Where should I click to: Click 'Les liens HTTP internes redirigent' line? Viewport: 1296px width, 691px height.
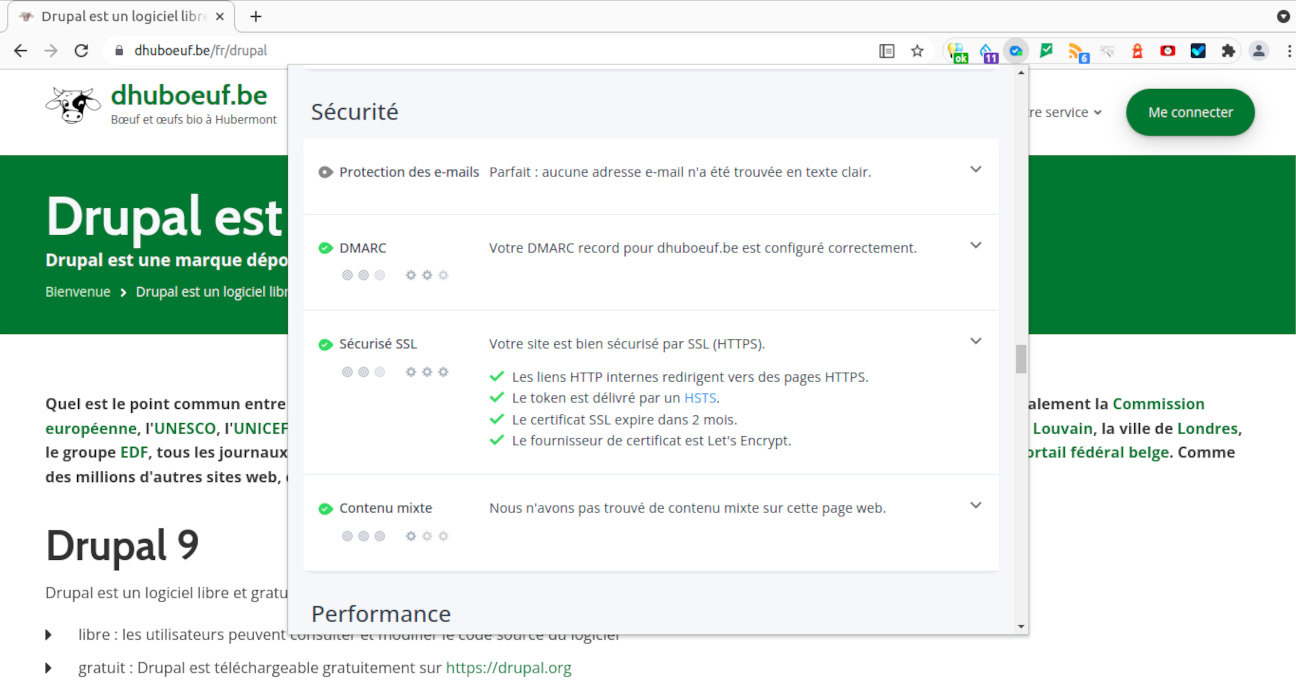point(690,378)
